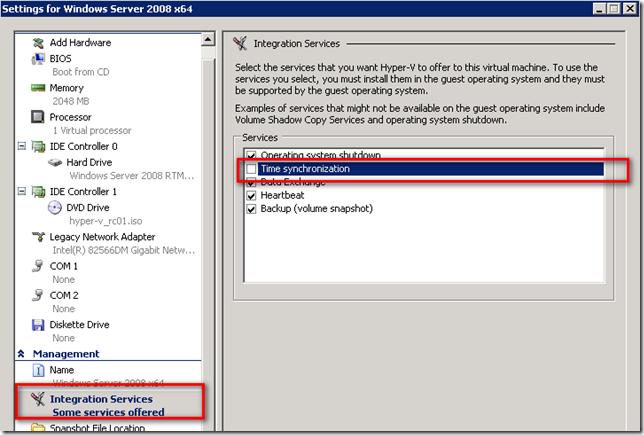Click 'Windows Server 2008 RTM...' disk name
This screenshot has width=644, height=435.
click(132, 176)
